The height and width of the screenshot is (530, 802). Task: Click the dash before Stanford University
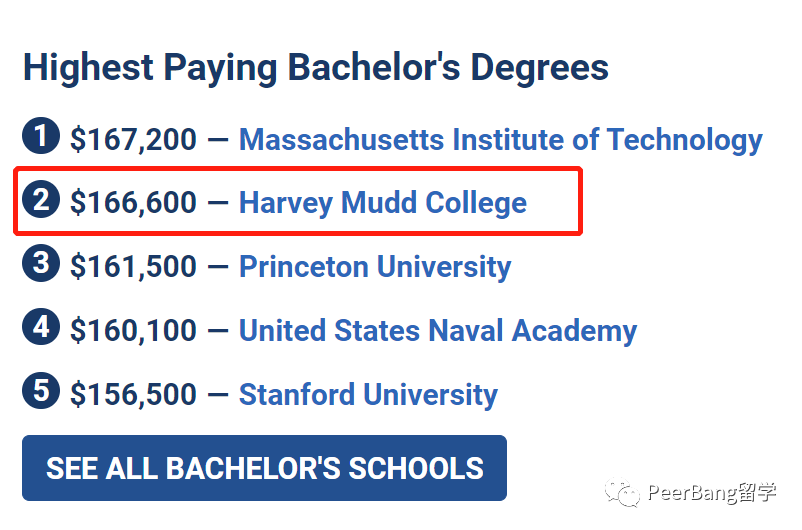click(x=218, y=394)
